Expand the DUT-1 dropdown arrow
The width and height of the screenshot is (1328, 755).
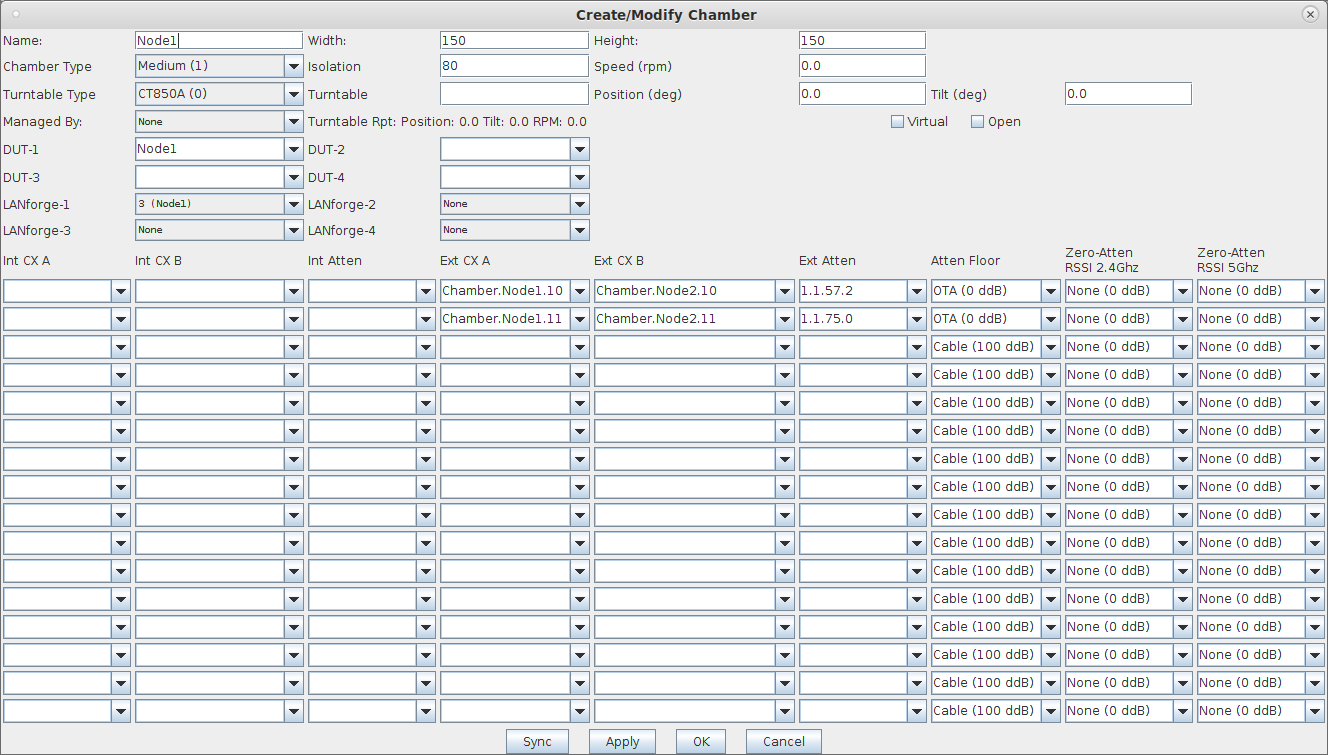[293, 149]
